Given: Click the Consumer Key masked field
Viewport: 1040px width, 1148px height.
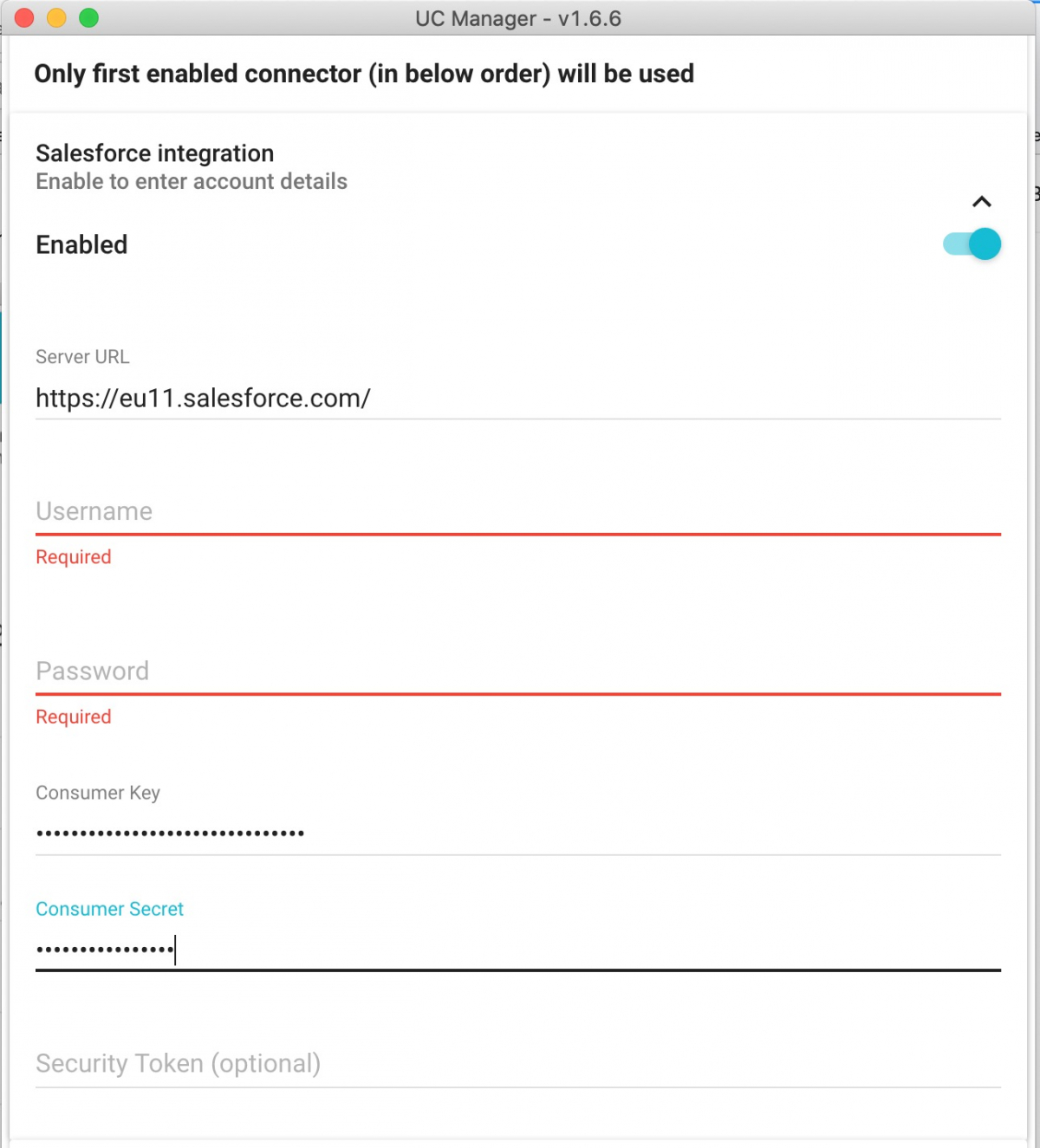Looking at the screenshot, I should point(347,832).
